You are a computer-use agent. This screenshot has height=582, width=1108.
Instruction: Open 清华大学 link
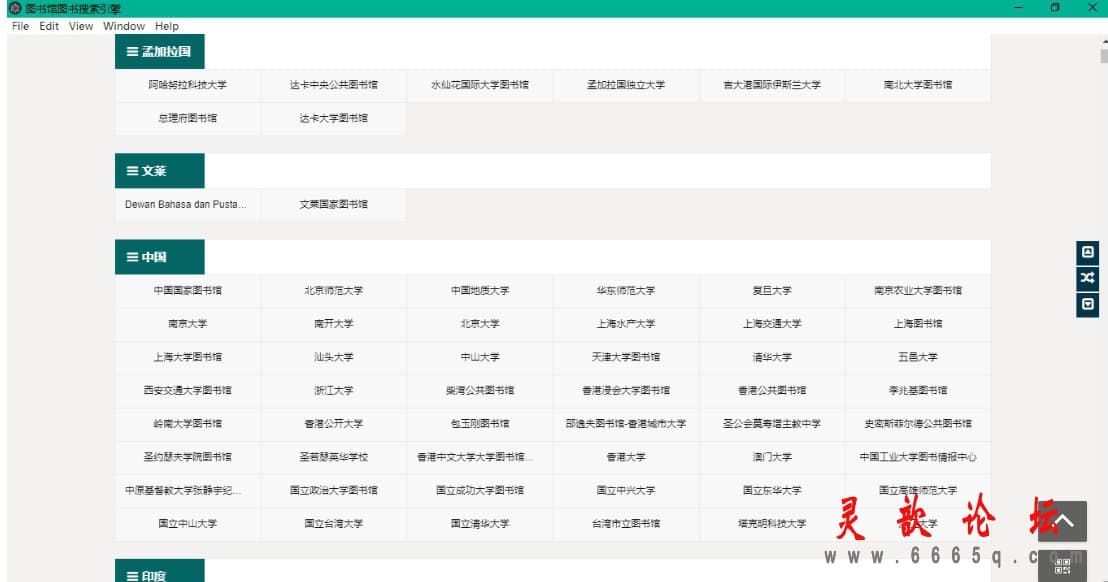pos(772,357)
